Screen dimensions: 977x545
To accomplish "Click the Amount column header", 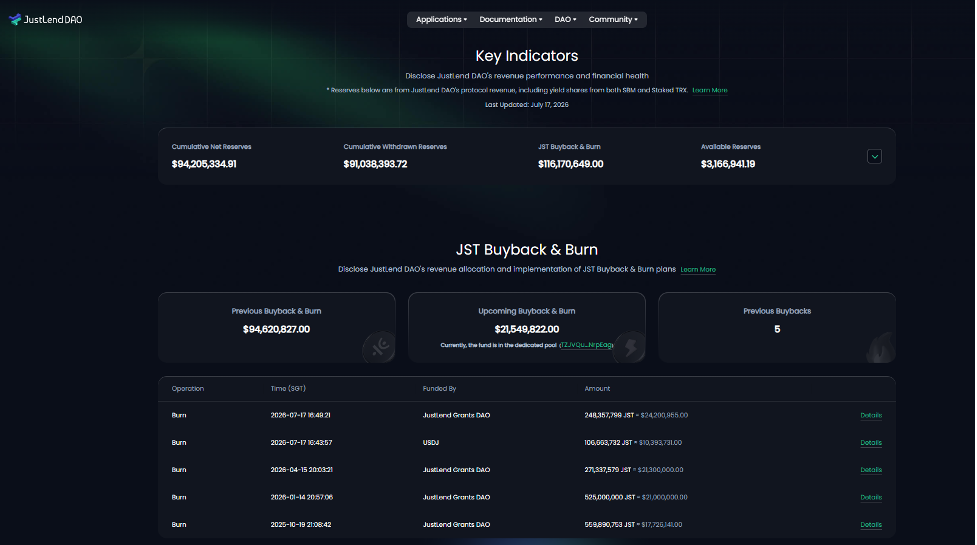I will (x=597, y=389).
